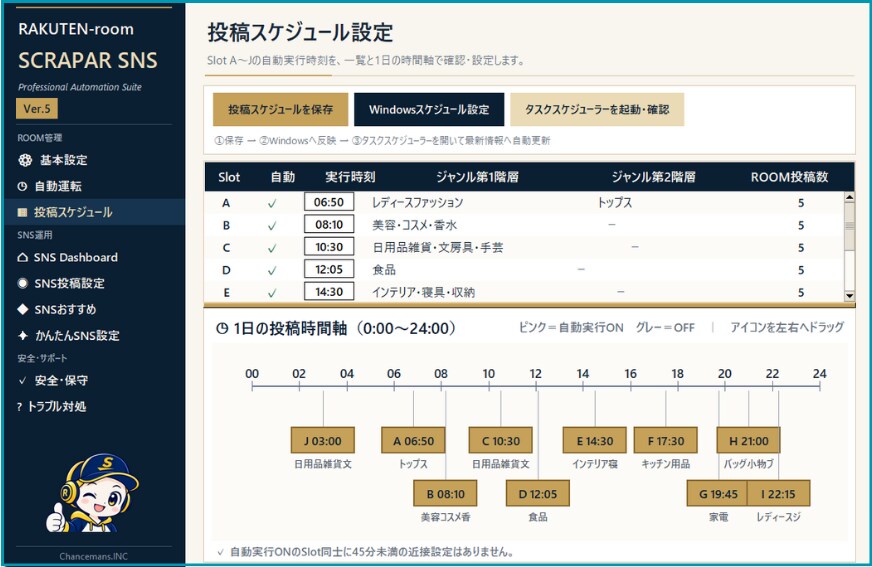This screenshot has height=567, width=872.
Task: Edit the 10:30 time field
Action: (329, 247)
